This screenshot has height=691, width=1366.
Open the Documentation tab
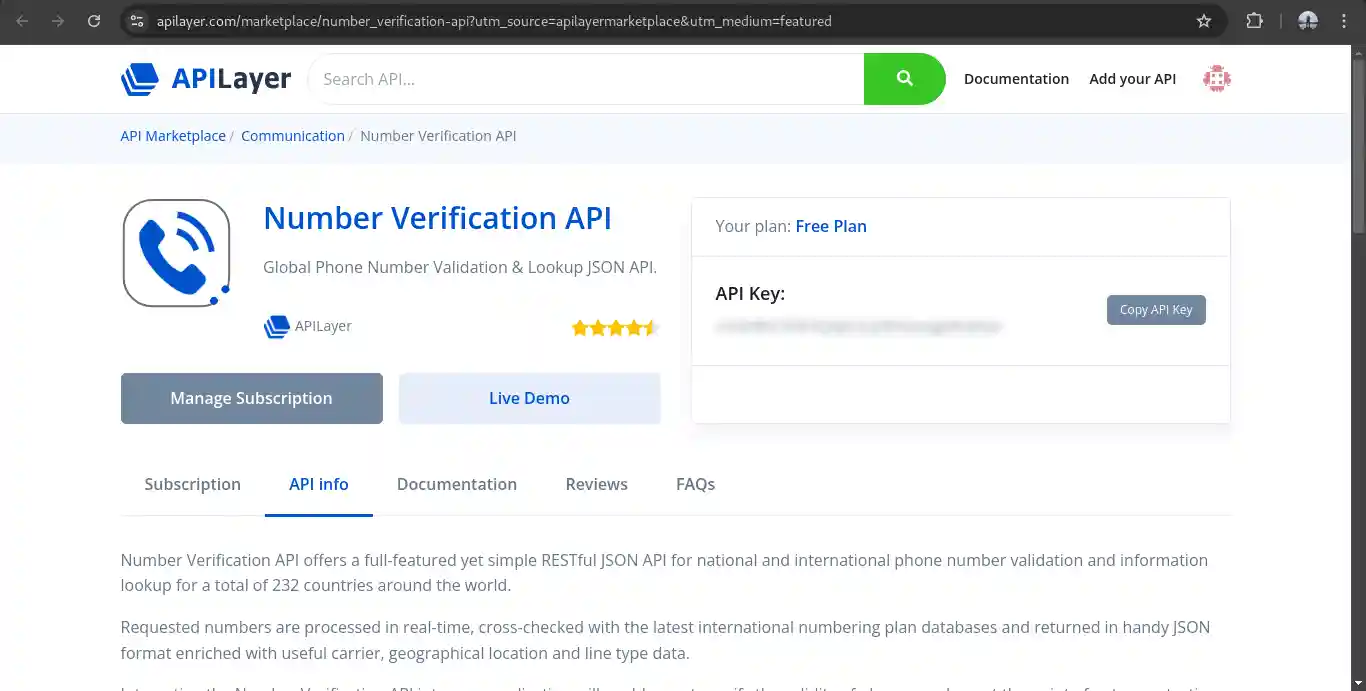tap(457, 484)
